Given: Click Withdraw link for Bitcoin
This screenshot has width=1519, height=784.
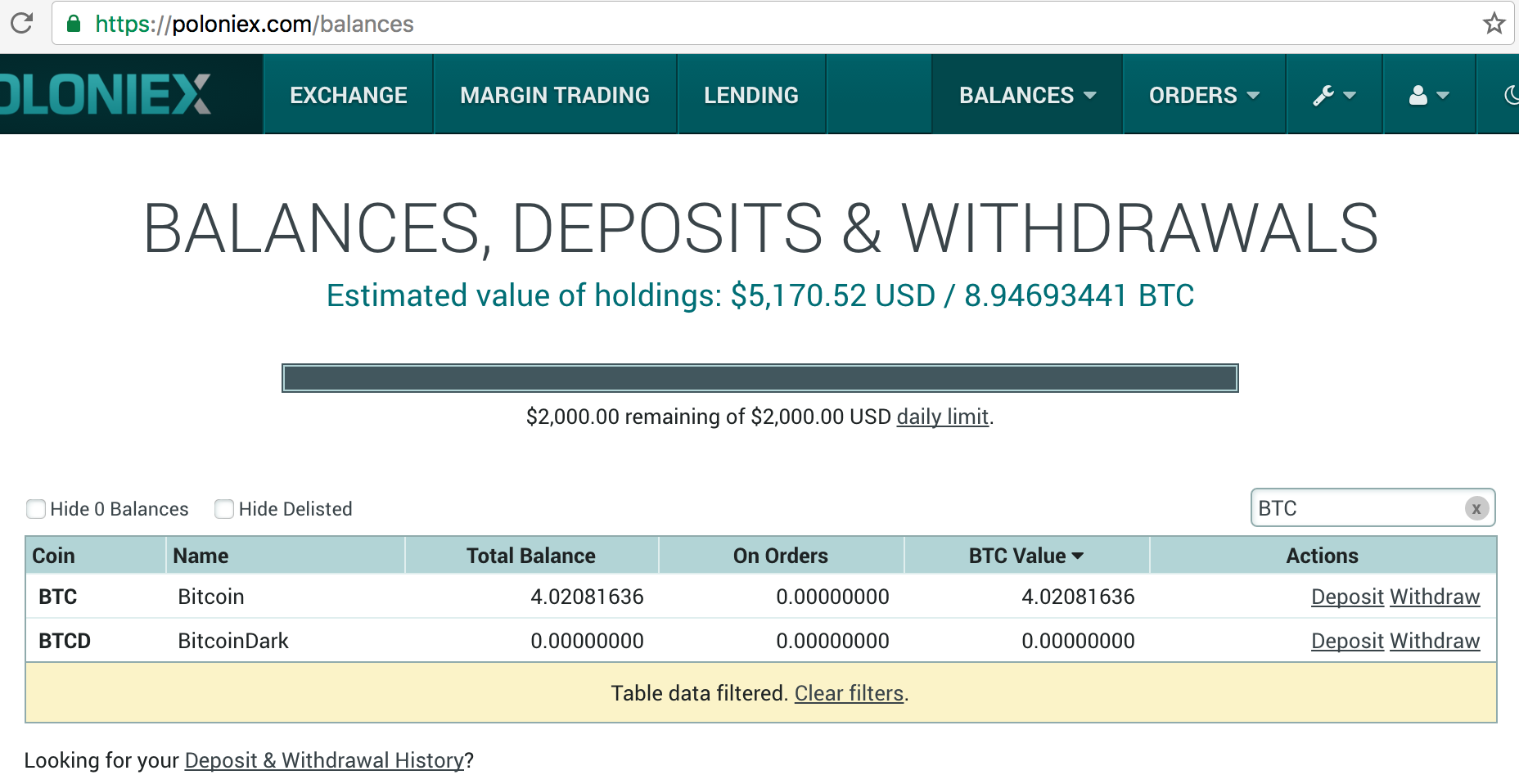Looking at the screenshot, I should tap(1435, 597).
